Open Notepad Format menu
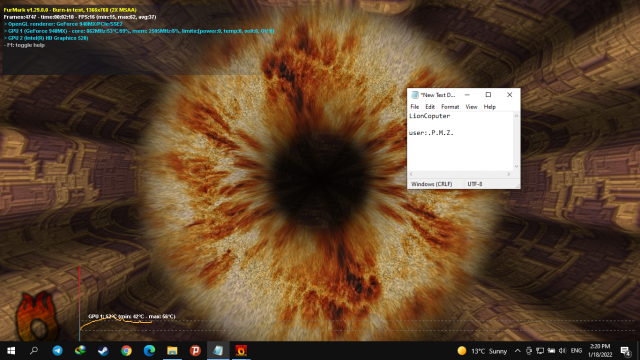This screenshot has width=640, height=360. pos(450,107)
